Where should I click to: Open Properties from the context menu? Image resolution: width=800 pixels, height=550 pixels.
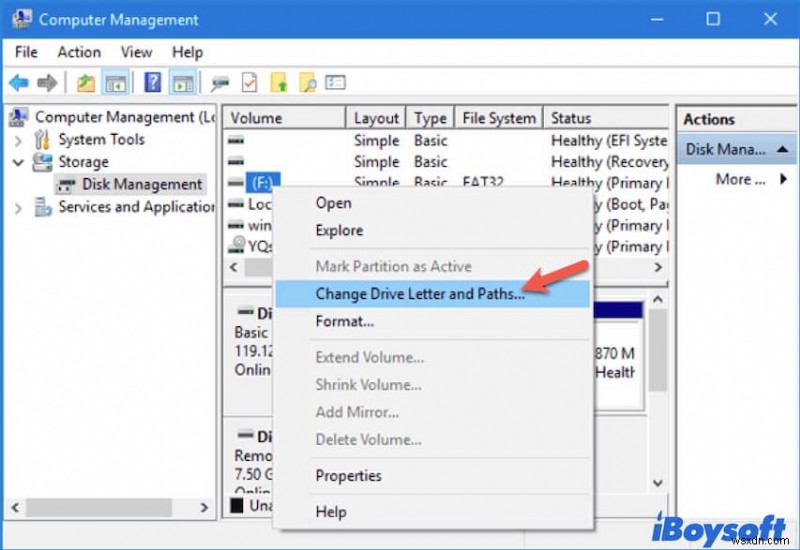pos(433,476)
